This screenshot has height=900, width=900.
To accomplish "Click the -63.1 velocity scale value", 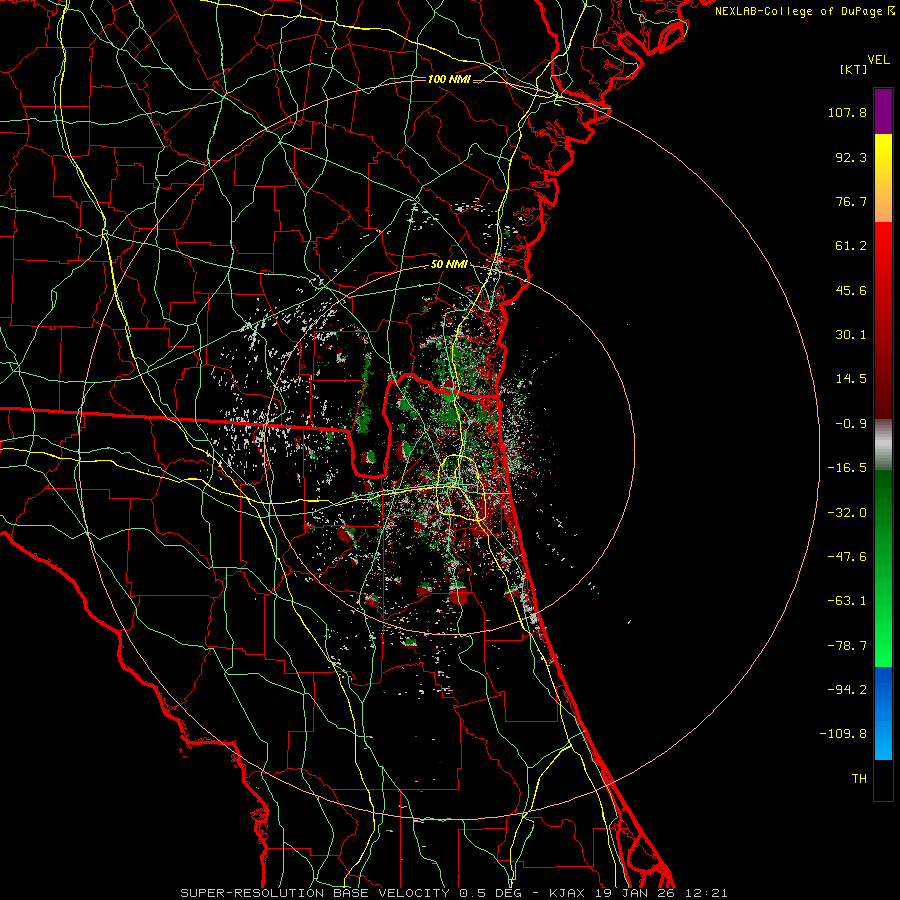I will click(847, 601).
